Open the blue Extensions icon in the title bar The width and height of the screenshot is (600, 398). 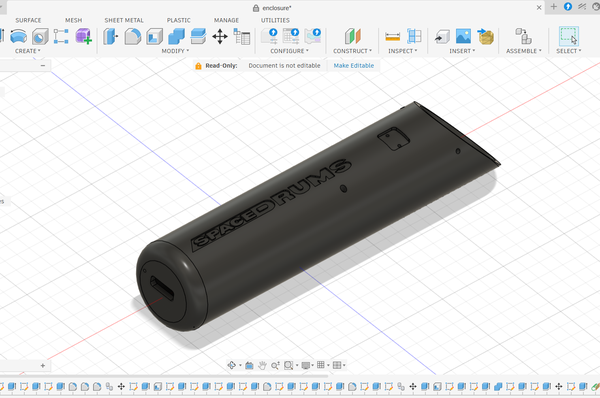point(568,7)
